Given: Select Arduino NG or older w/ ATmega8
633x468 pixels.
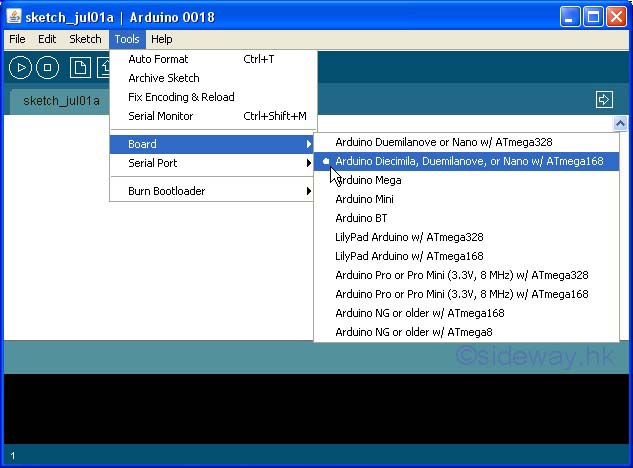Looking at the screenshot, I should click(x=466, y=332).
